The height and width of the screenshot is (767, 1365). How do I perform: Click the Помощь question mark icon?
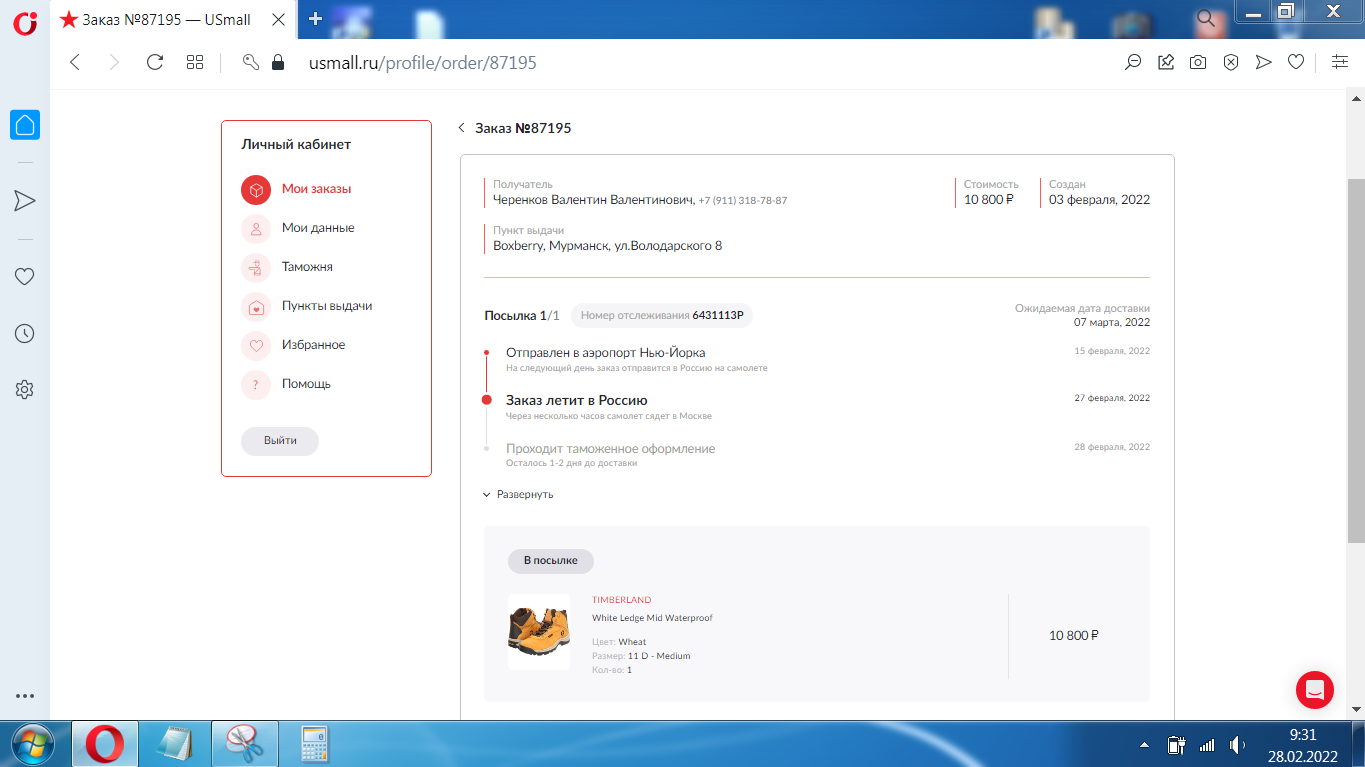tap(256, 384)
